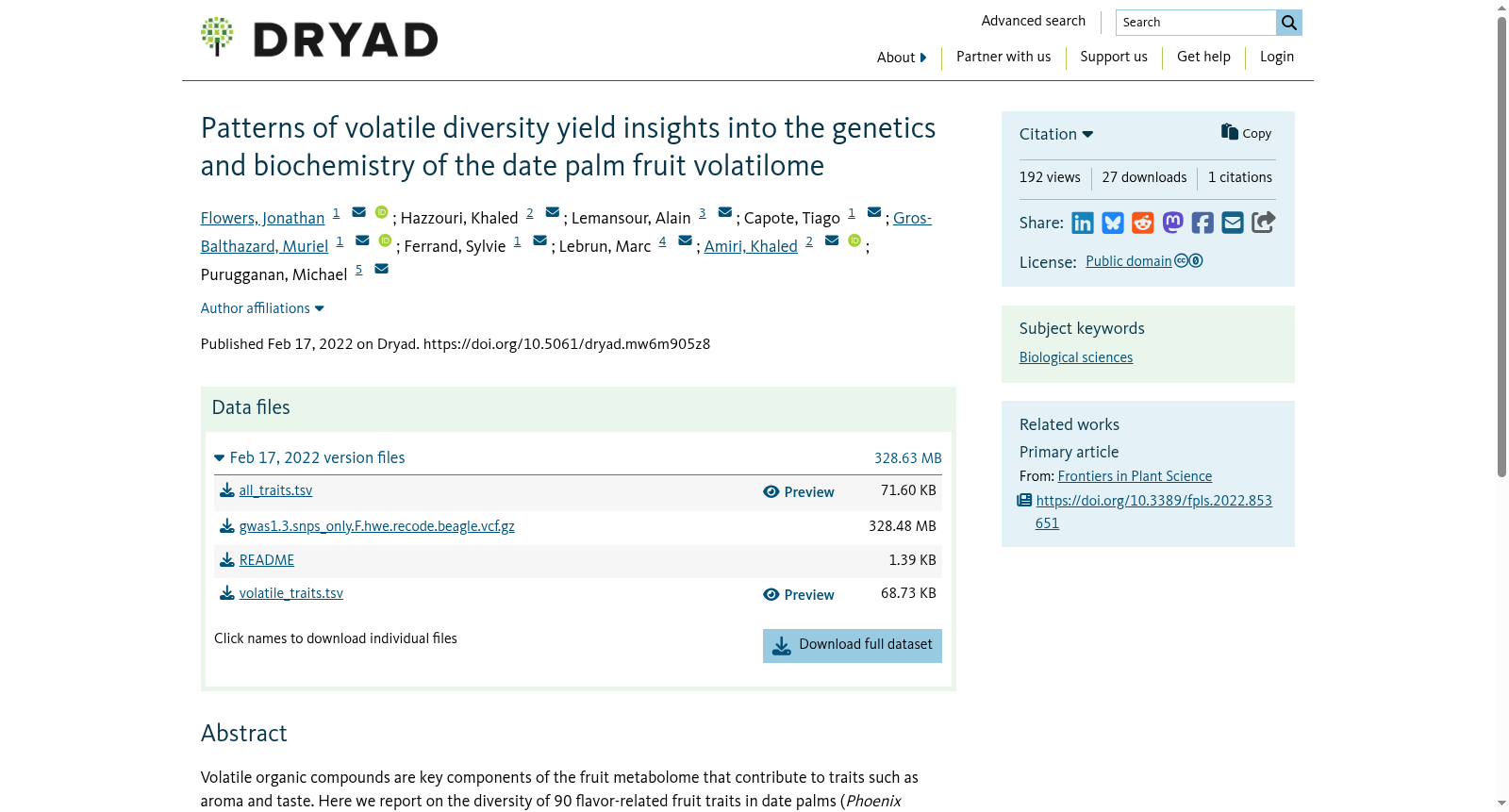The image size is (1509, 812).
Task: Go to Login
Action: pos(1277,57)
